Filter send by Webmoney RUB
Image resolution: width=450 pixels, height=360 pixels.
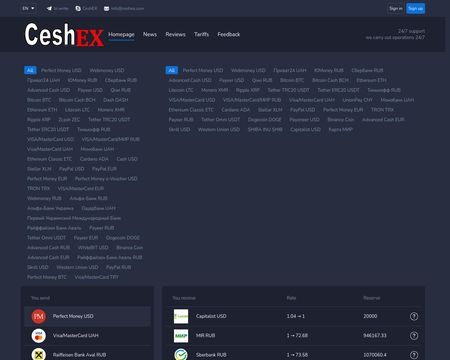click(44, 198)
